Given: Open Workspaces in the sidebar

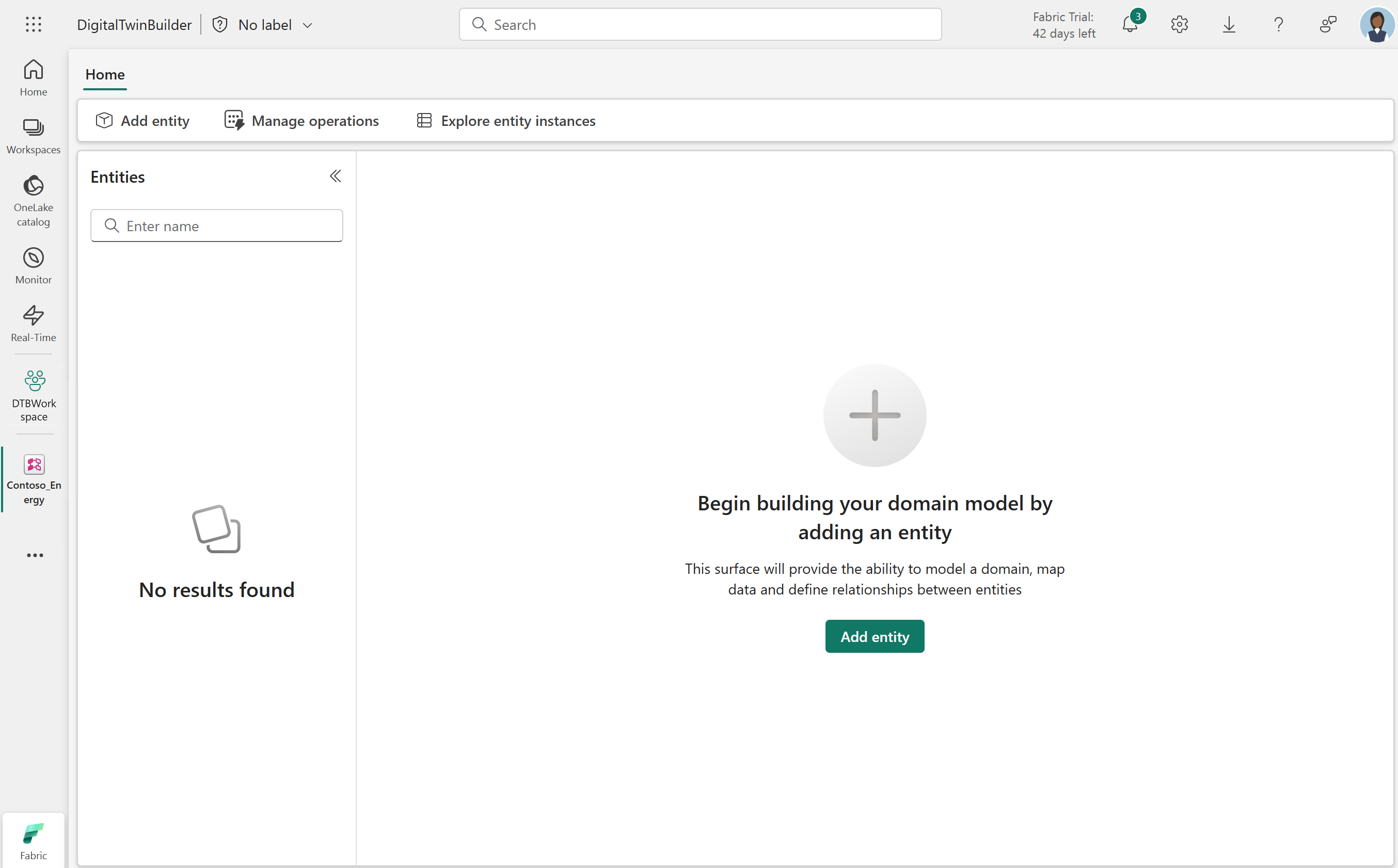Looking at the screenshot, I should point(34,136).
